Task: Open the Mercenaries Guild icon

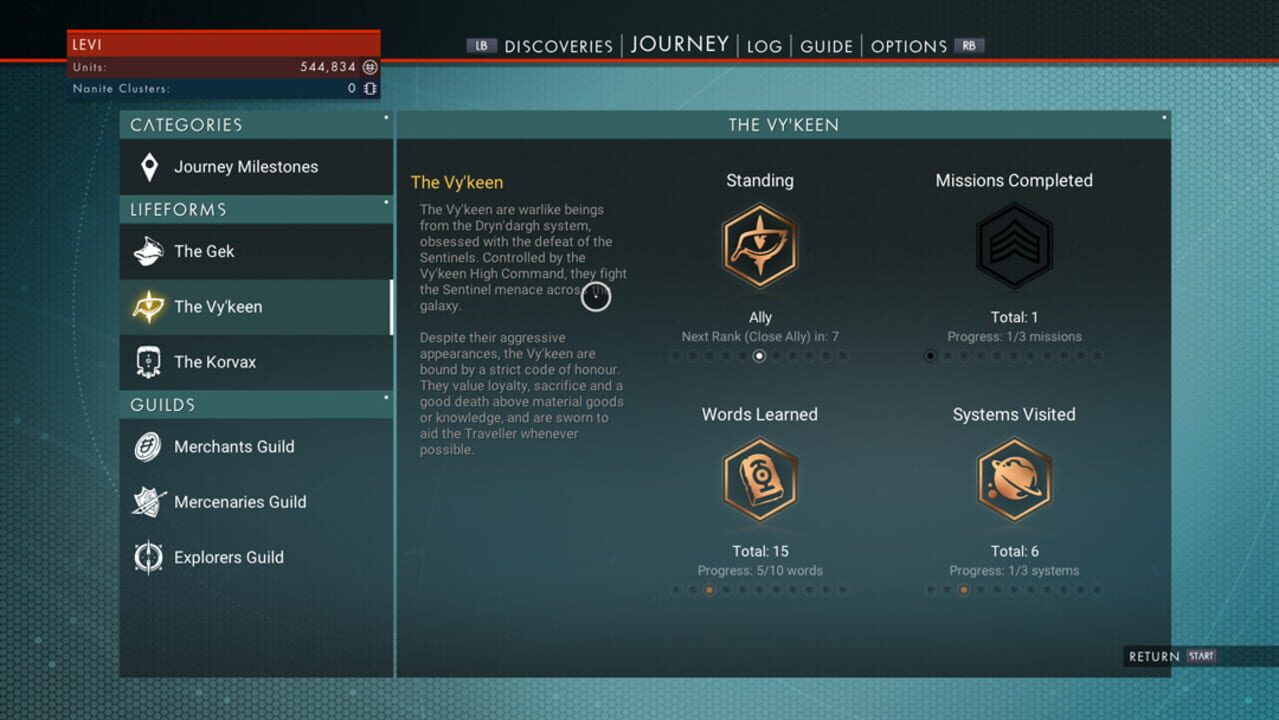Action: 149,502
